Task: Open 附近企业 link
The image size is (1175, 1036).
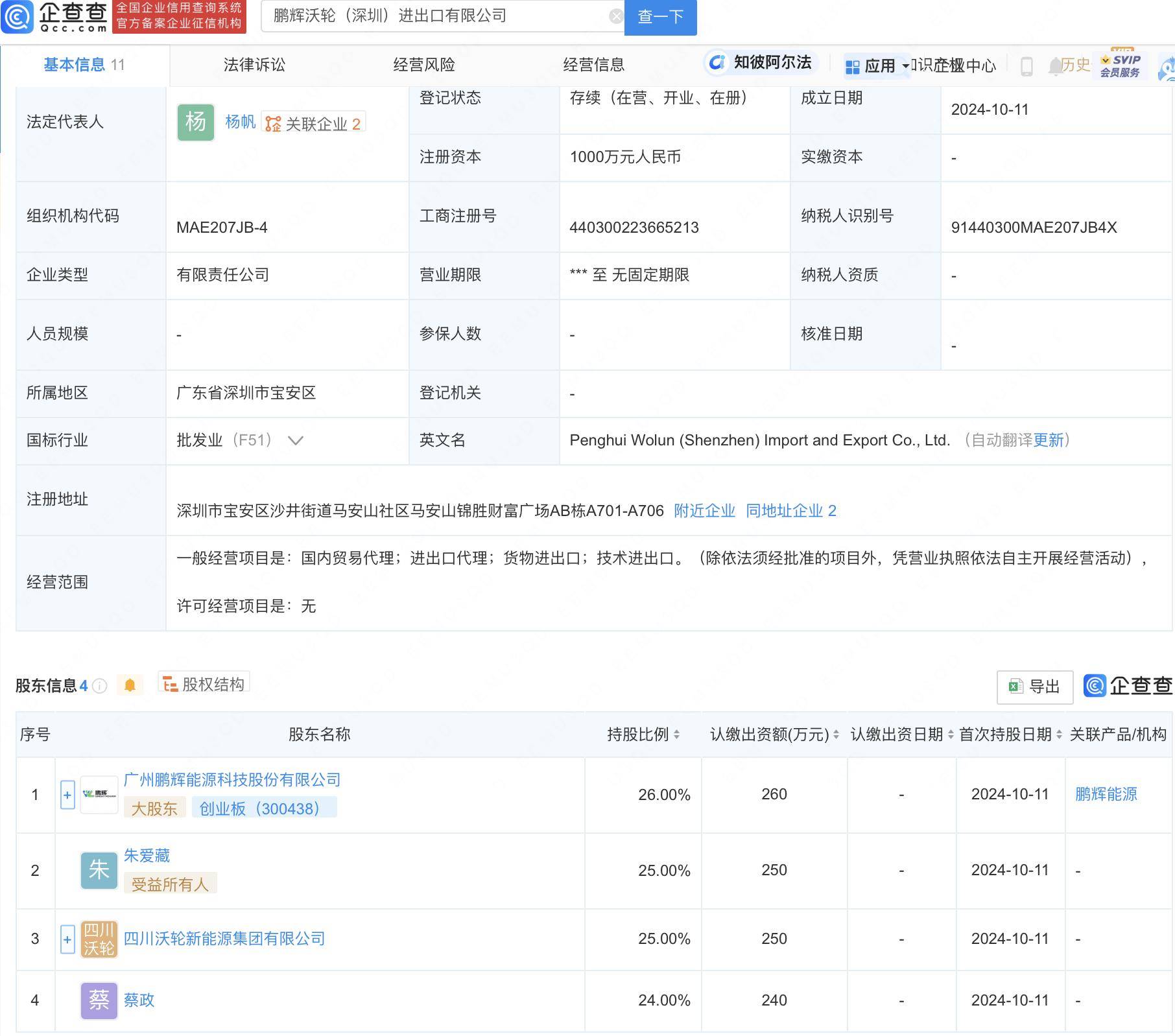Action: pos(705,511)
